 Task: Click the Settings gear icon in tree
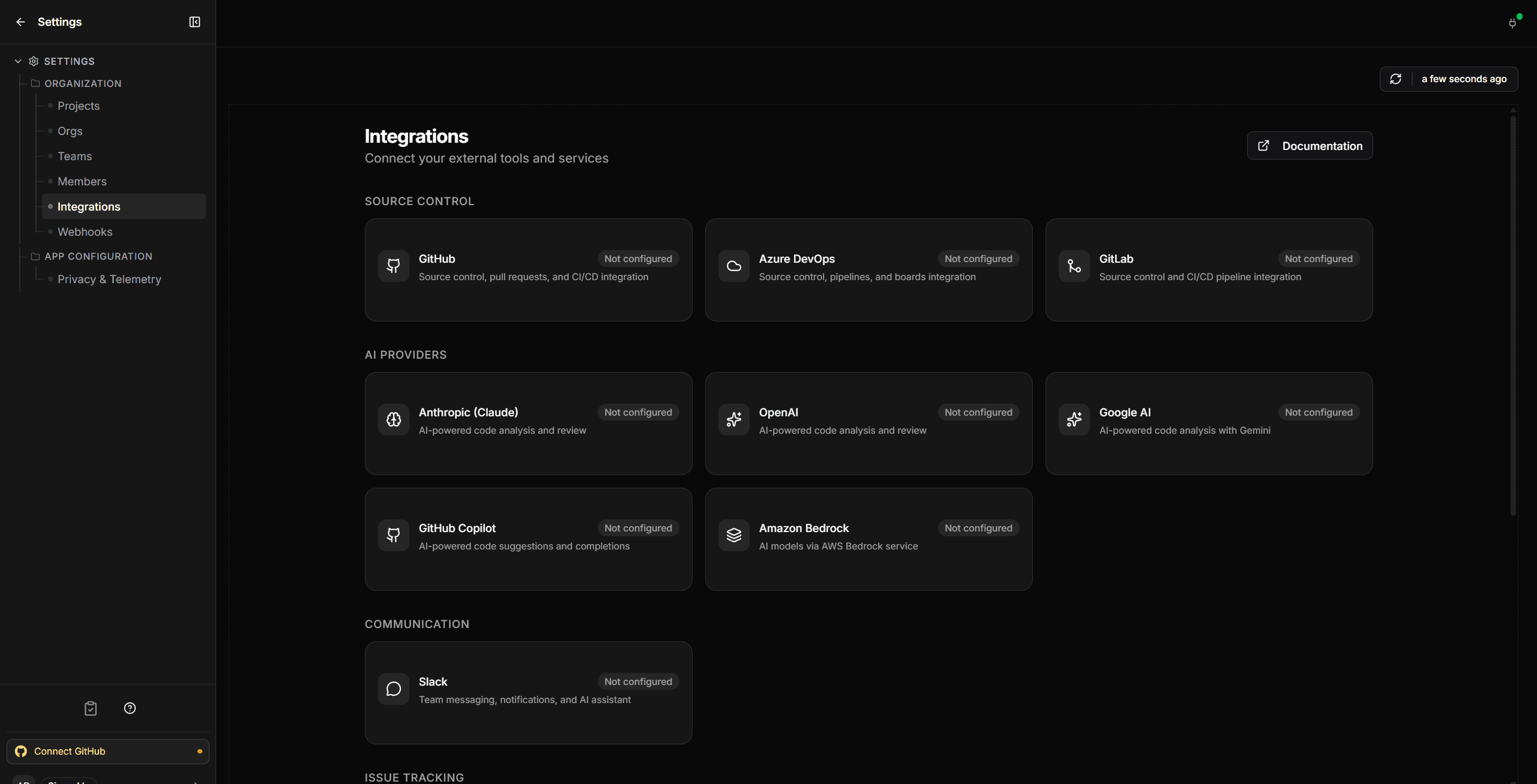(34, 61)
